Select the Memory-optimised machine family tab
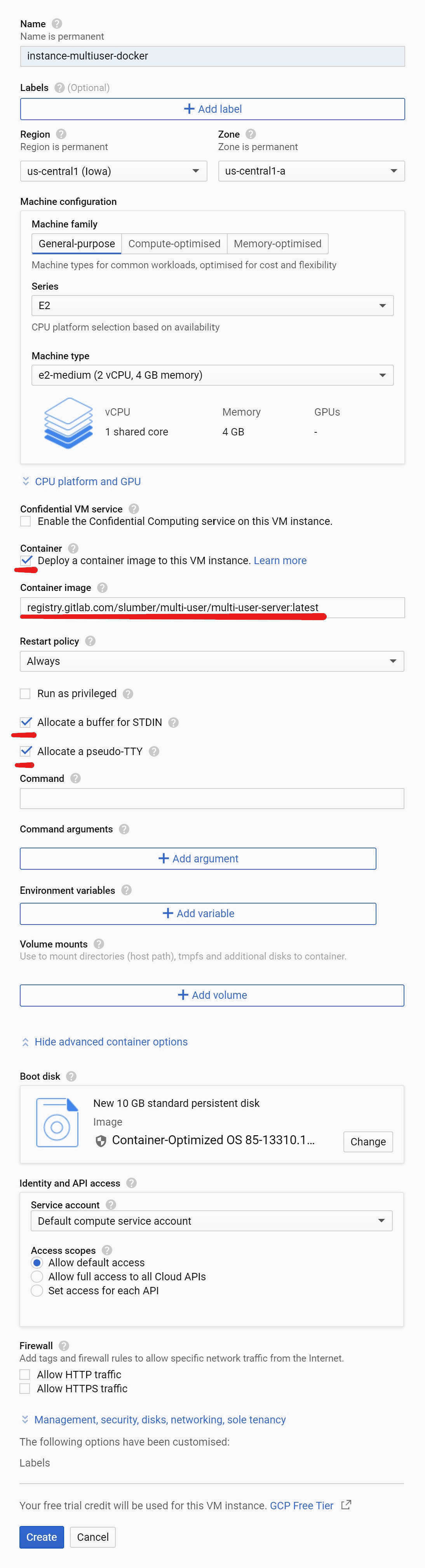This screenshot has height=1568, width=425. [x=277, y=243]
